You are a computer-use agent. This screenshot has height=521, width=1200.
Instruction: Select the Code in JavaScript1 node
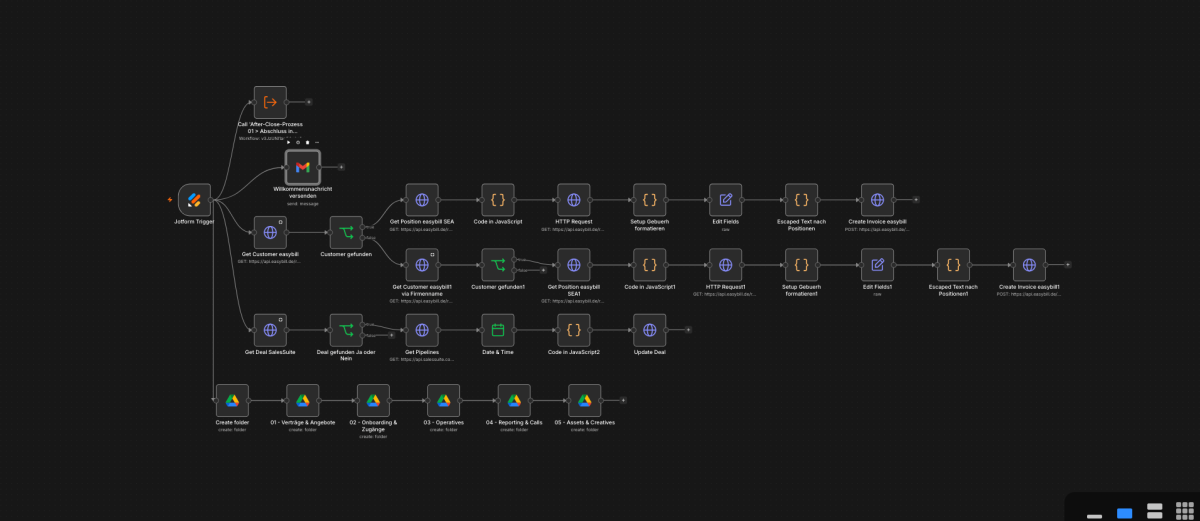click(x=650, y=265)
